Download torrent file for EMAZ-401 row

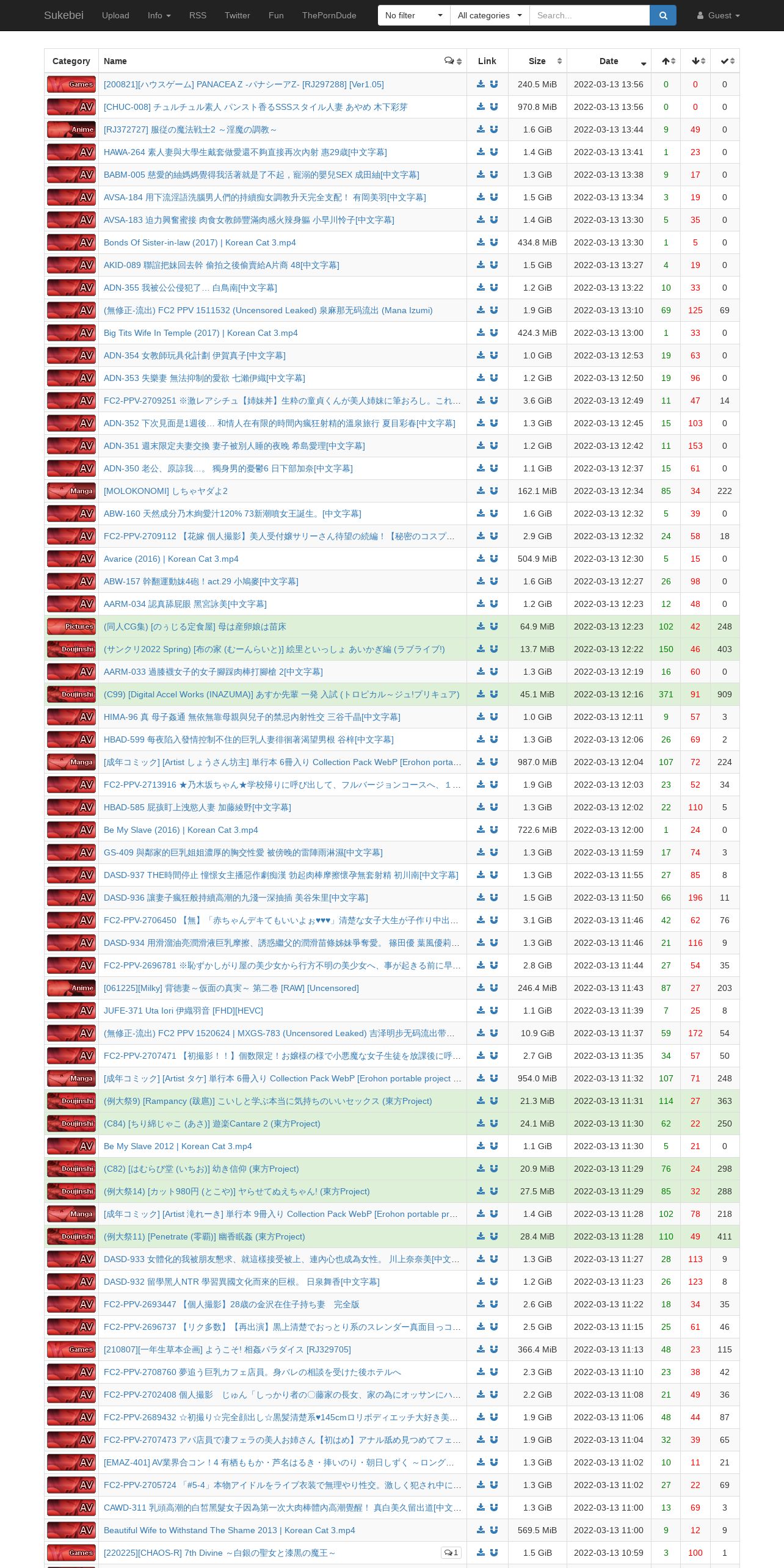tap(481, 1462)
